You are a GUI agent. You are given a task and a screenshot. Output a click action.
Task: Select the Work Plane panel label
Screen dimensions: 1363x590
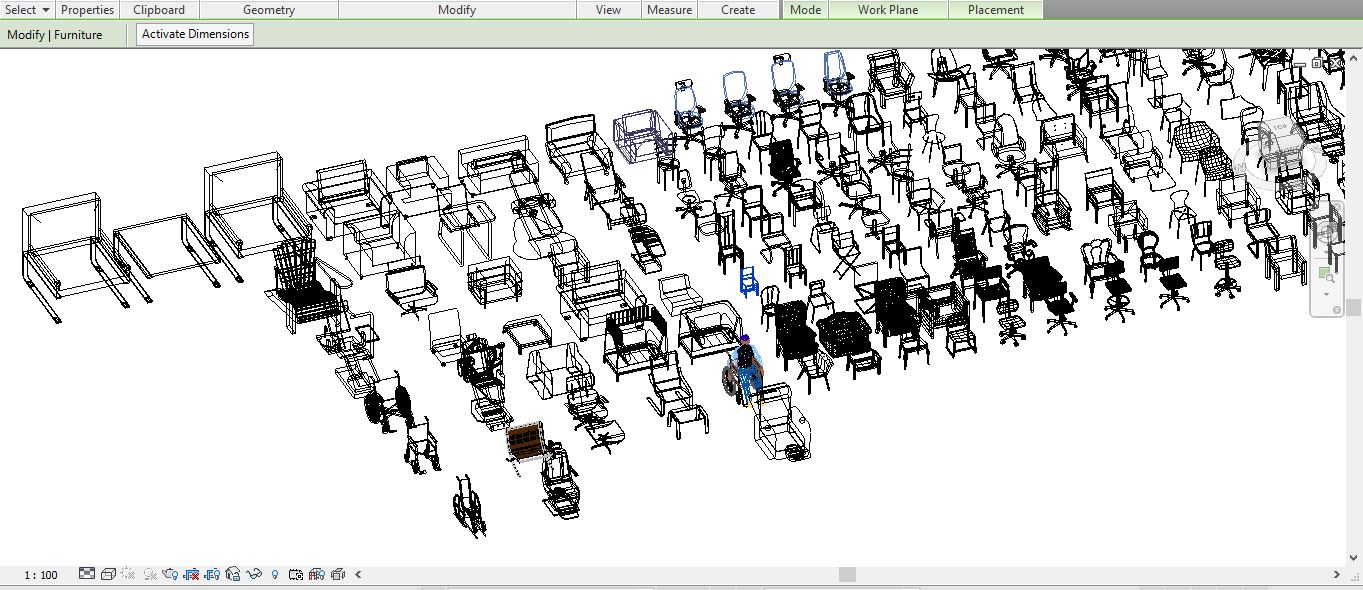pos(887,10)
